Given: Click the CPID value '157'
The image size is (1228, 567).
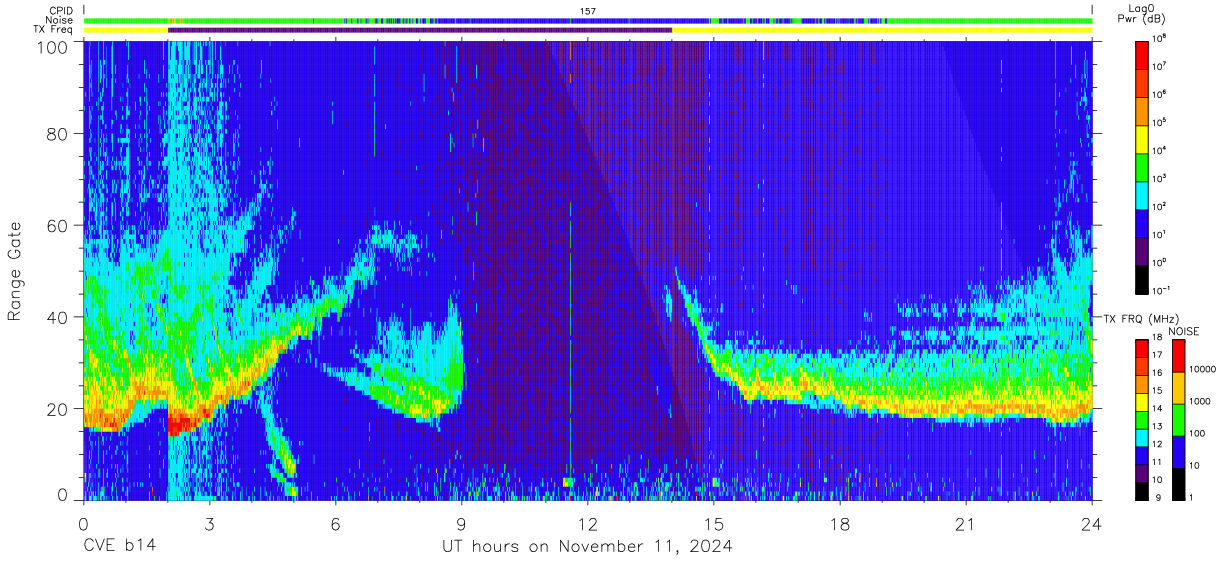Looking at the screenshot, I should point(588,11).
